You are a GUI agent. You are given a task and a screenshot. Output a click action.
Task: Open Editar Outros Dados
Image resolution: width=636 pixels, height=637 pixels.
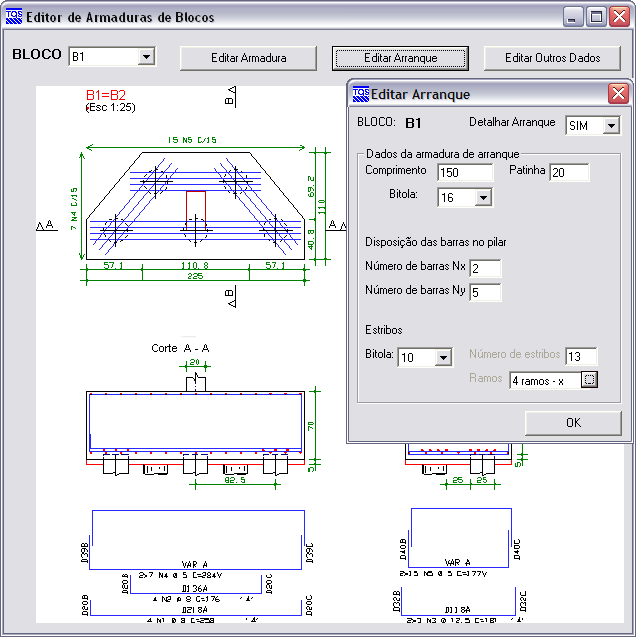pyautogui.click(x=553, y=58)
